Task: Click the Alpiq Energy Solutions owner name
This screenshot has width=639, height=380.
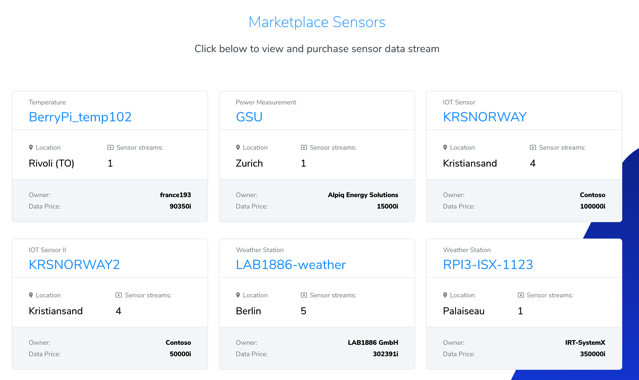Action: [x=363, y=195]
